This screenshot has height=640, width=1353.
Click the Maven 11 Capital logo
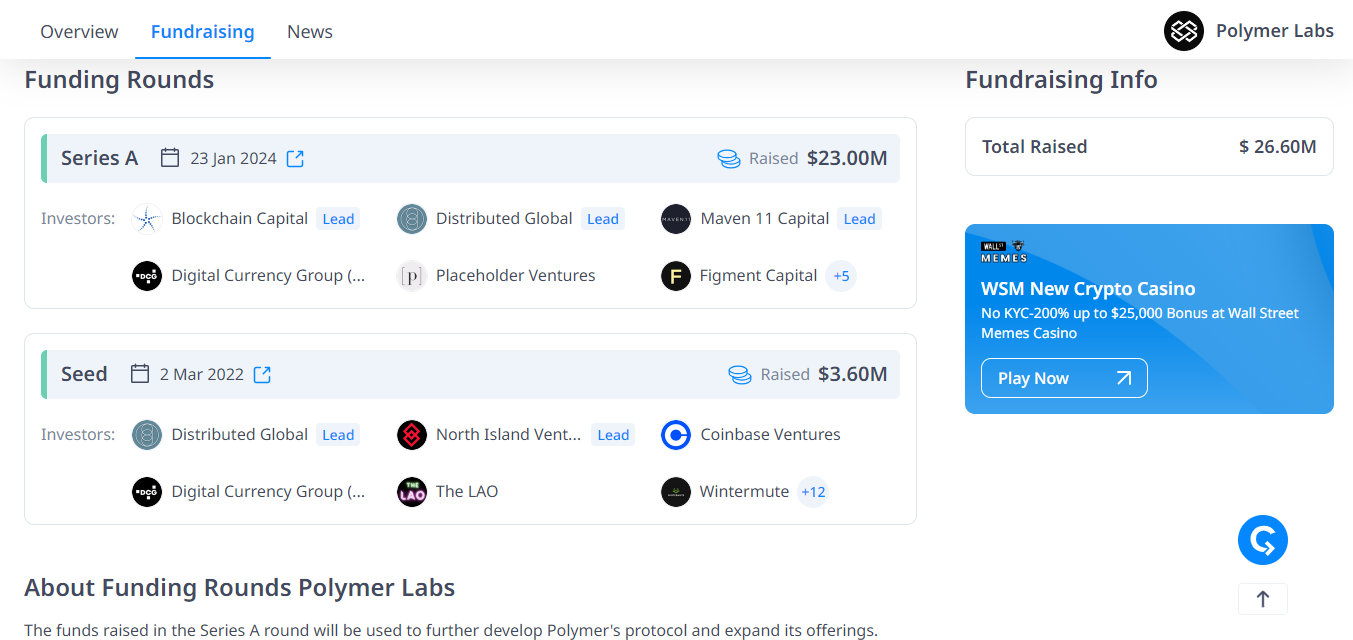(676, 219)
